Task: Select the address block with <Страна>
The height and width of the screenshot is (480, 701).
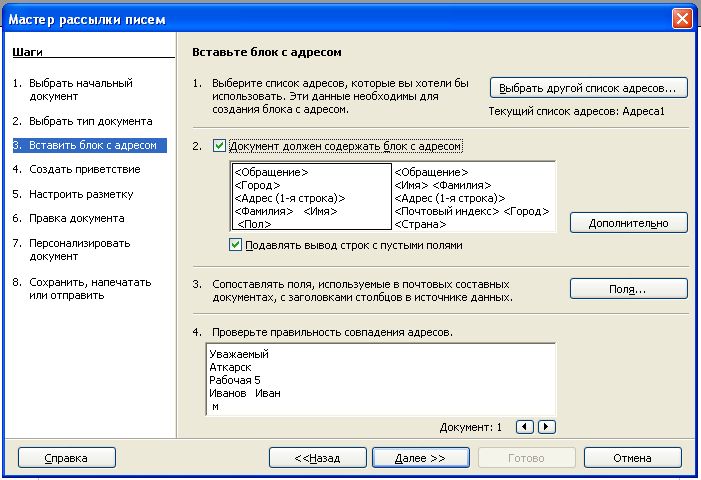Action: (473, 197)
